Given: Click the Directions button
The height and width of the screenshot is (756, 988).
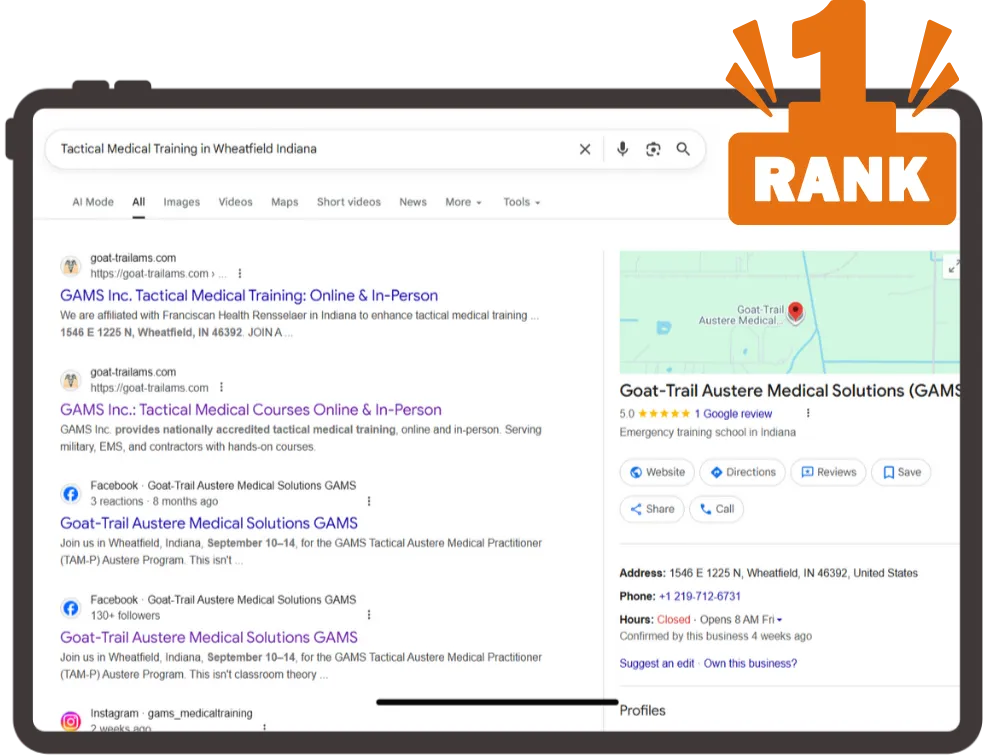Looking at the screenshot, I should 742,472.
